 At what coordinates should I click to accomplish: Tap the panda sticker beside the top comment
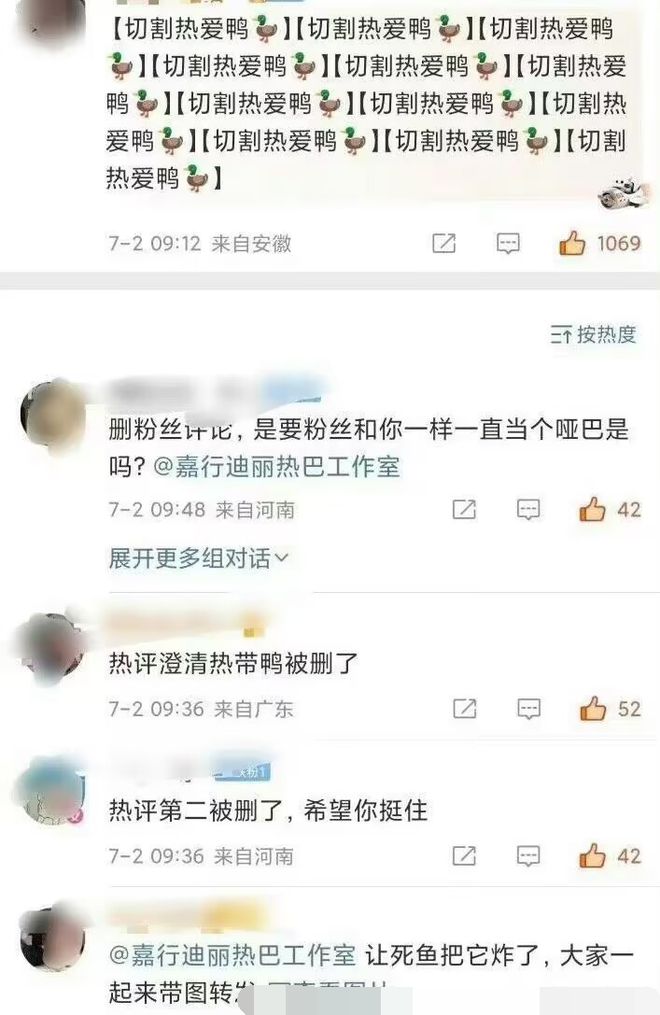tap(622, 192)
